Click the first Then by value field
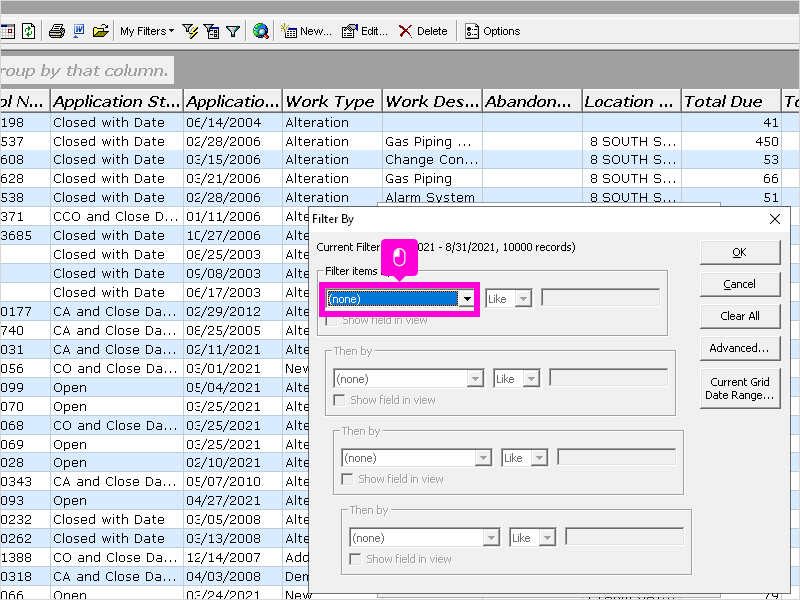The width and height of the screenshot is (800, 600). click(609, 378)
